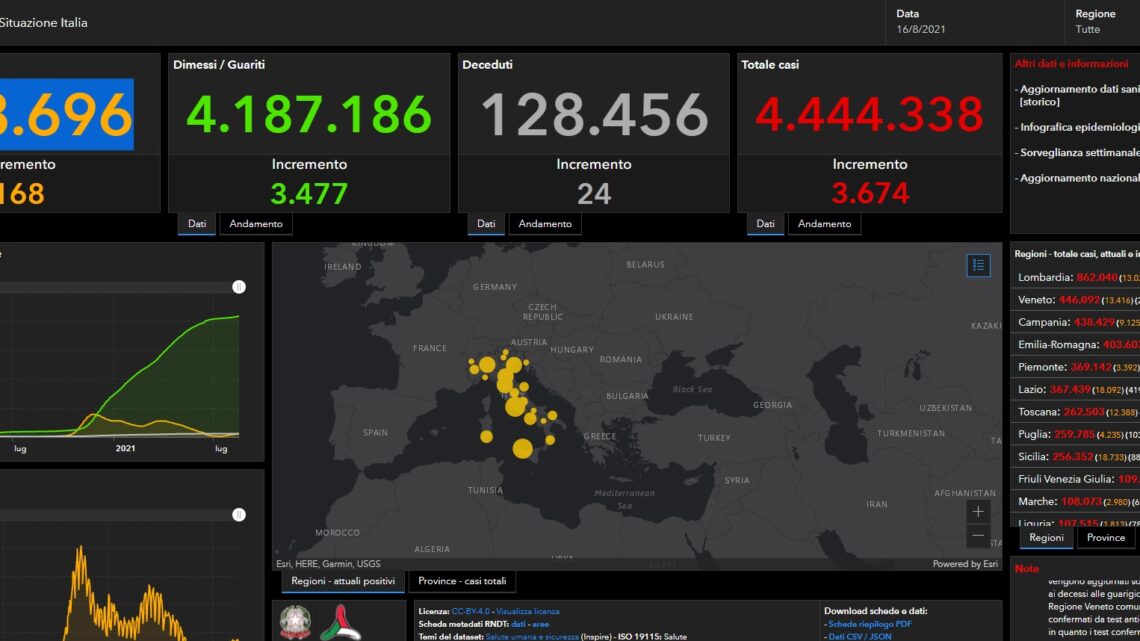The height and width of the screenshot is (641, 1140).
Task: Download Dati CSV / JSON
Action: tap(859, 637)
